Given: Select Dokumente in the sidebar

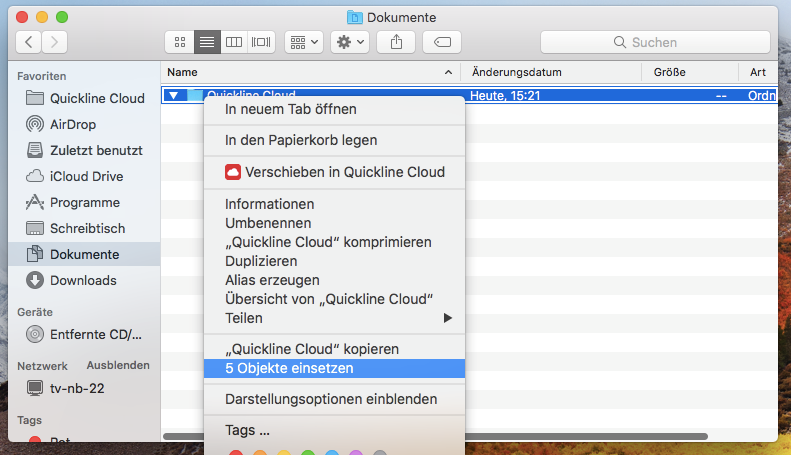Looking at the screenshot, I should pos(85,254).
